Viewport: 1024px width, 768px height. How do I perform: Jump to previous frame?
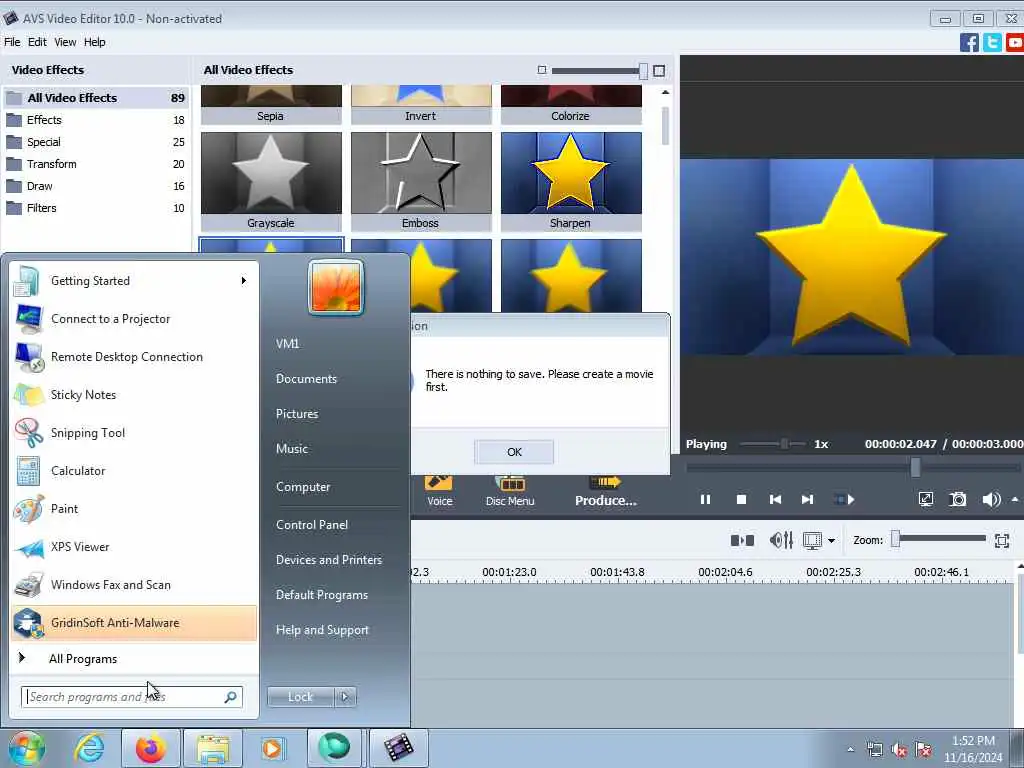pyautogui.click(x=775, y=500)
